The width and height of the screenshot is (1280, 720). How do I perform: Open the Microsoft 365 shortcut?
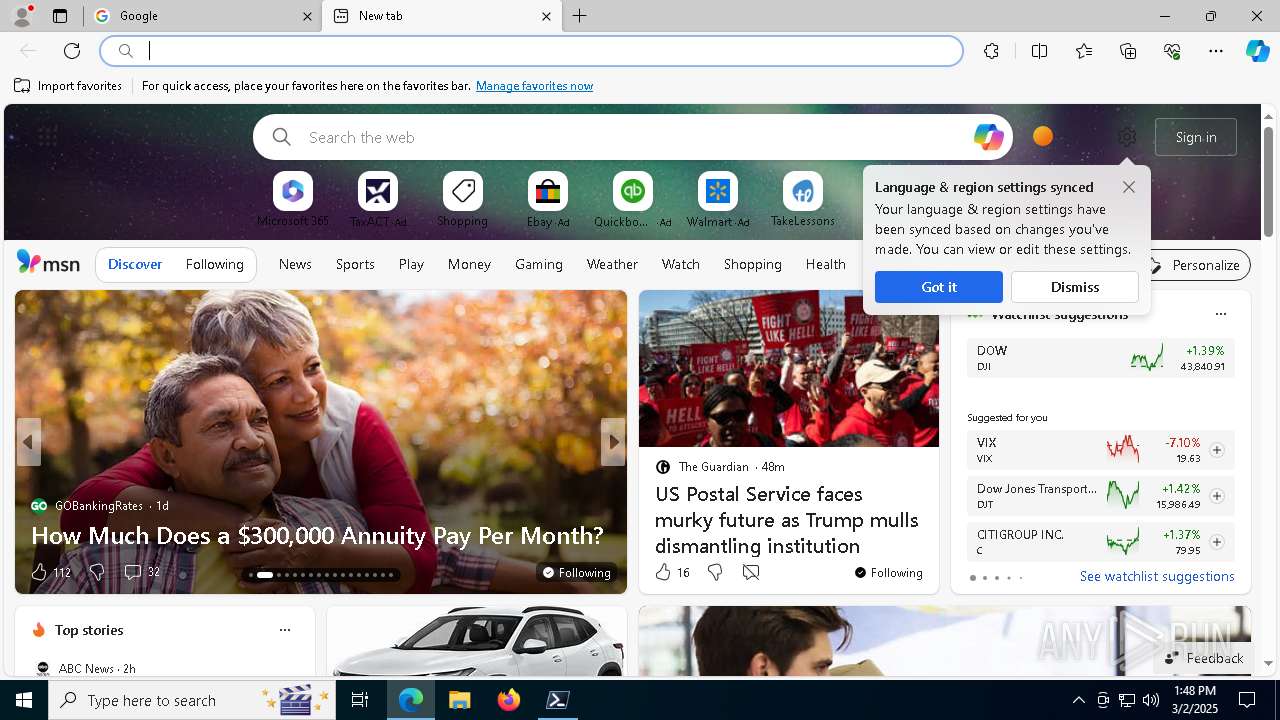(x=293, y=199)
